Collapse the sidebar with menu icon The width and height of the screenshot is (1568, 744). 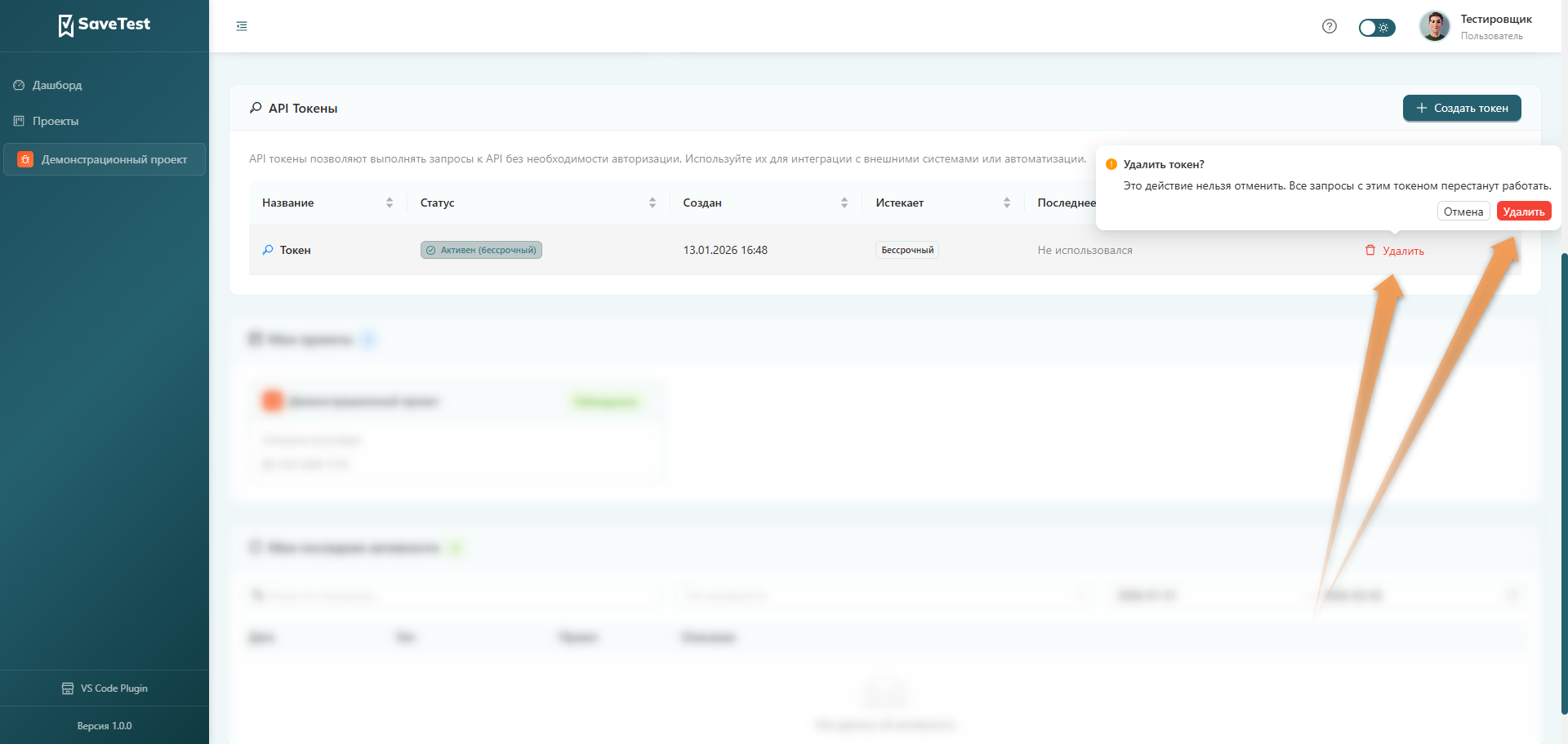242,26
